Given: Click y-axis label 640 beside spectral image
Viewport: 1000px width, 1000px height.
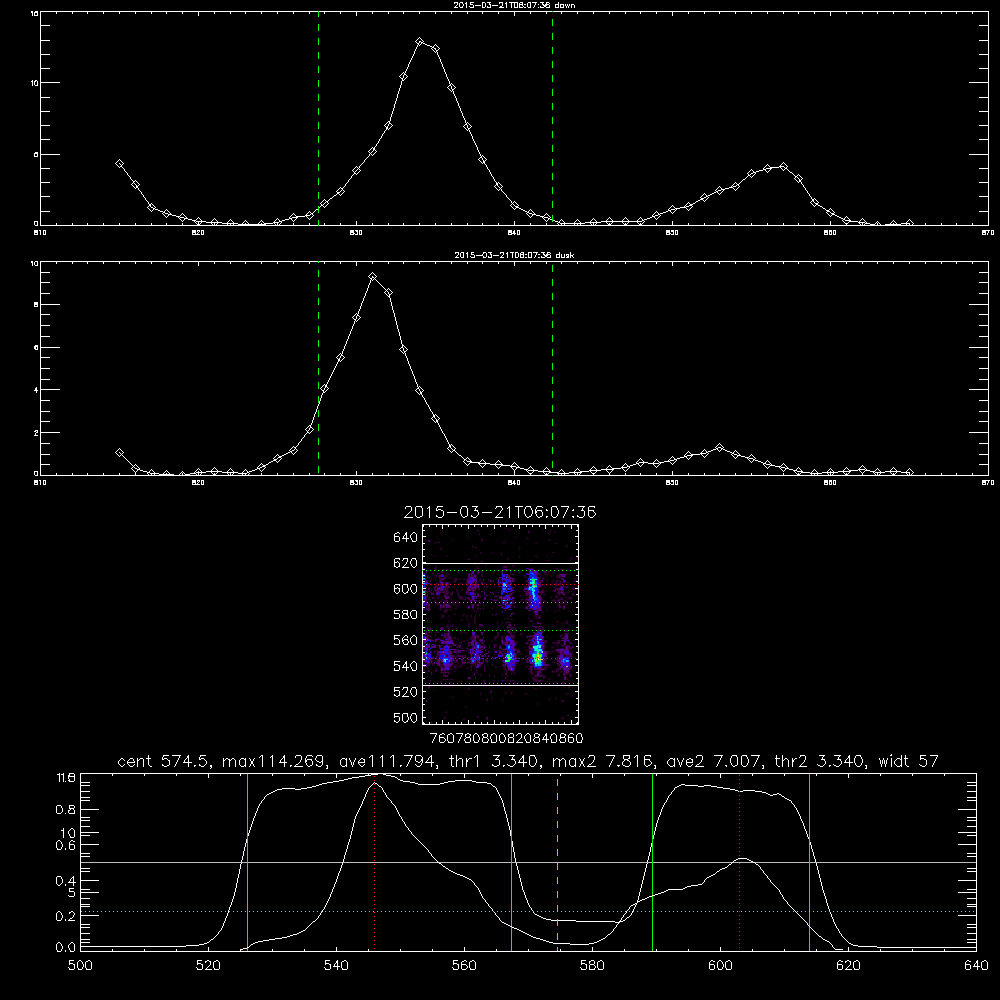Looking at the screenshot, I should [x=406, y=538].
